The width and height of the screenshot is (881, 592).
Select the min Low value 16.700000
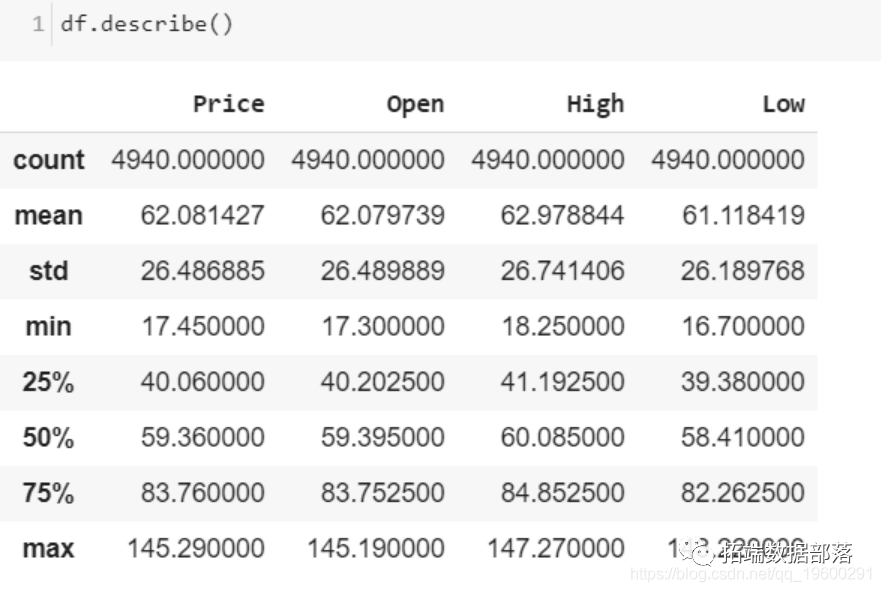coord(743,326)
